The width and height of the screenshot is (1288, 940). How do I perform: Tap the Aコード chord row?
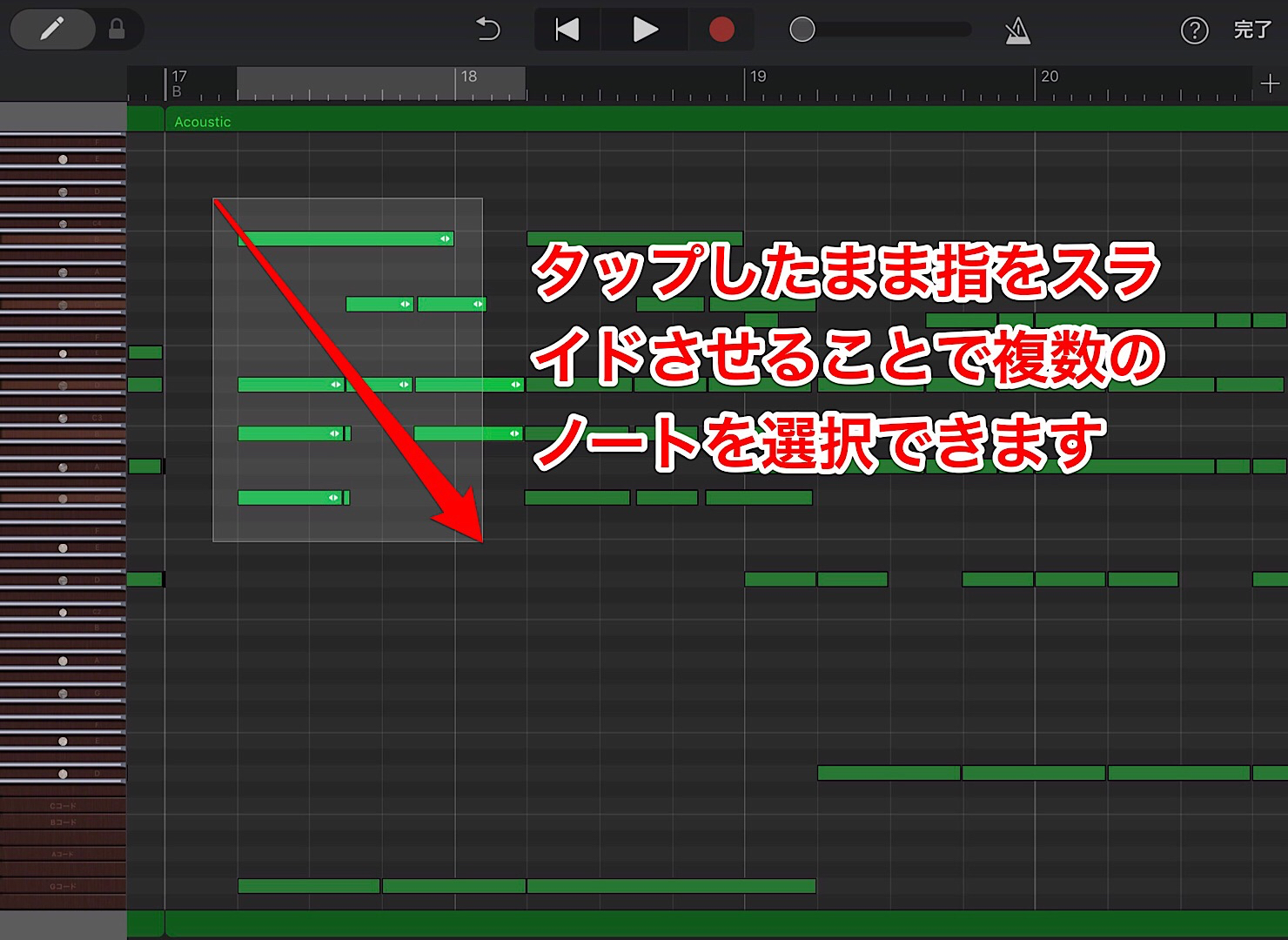click(63, 854)
